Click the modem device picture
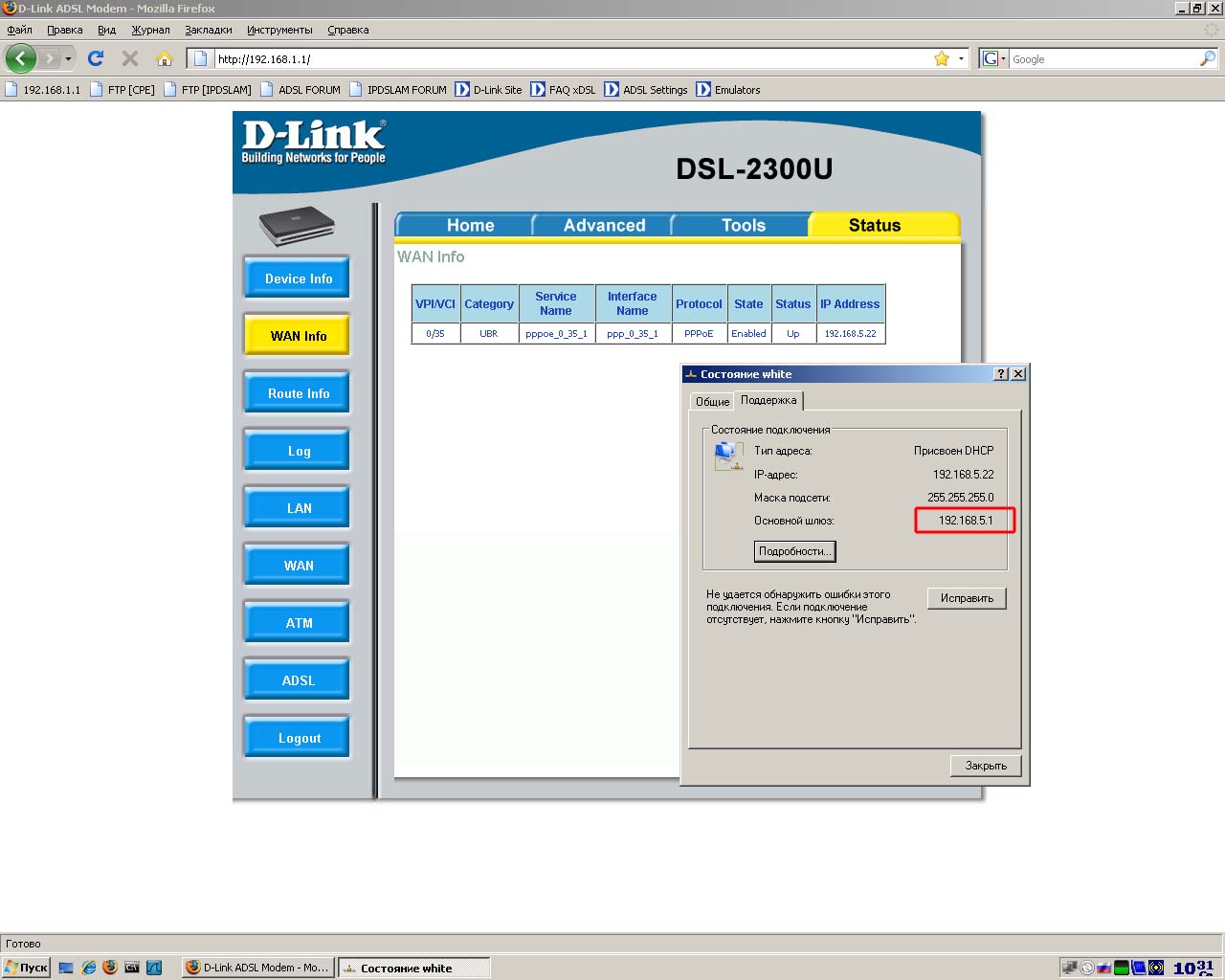 297,227
